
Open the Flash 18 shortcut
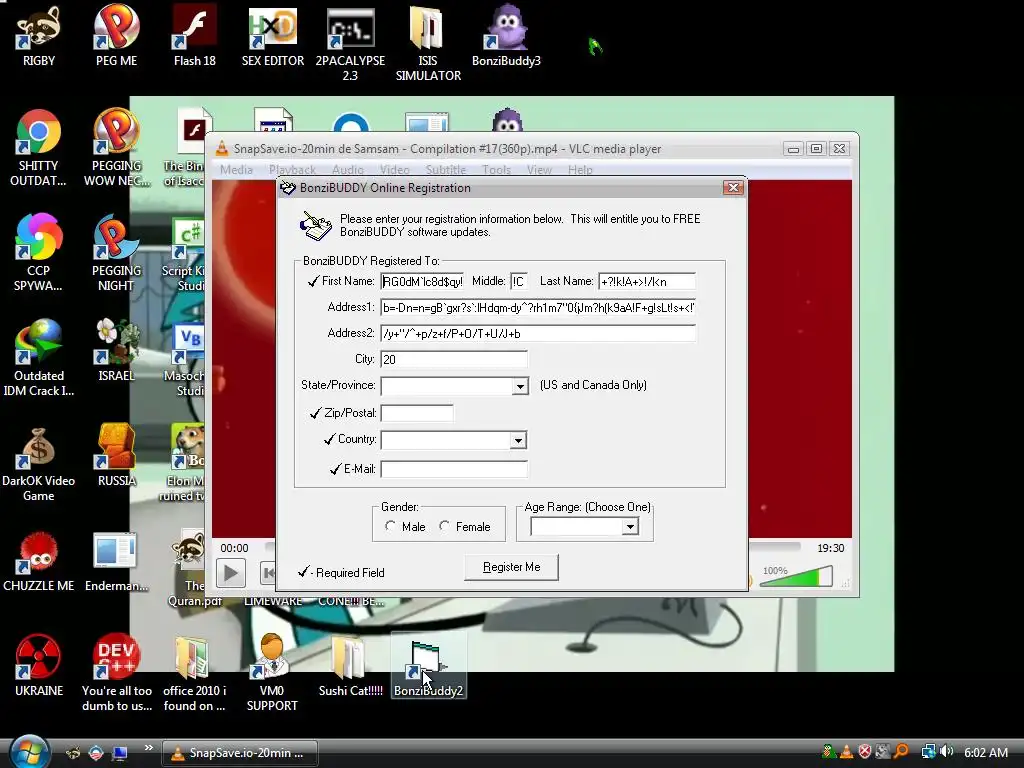coord(194,37)
